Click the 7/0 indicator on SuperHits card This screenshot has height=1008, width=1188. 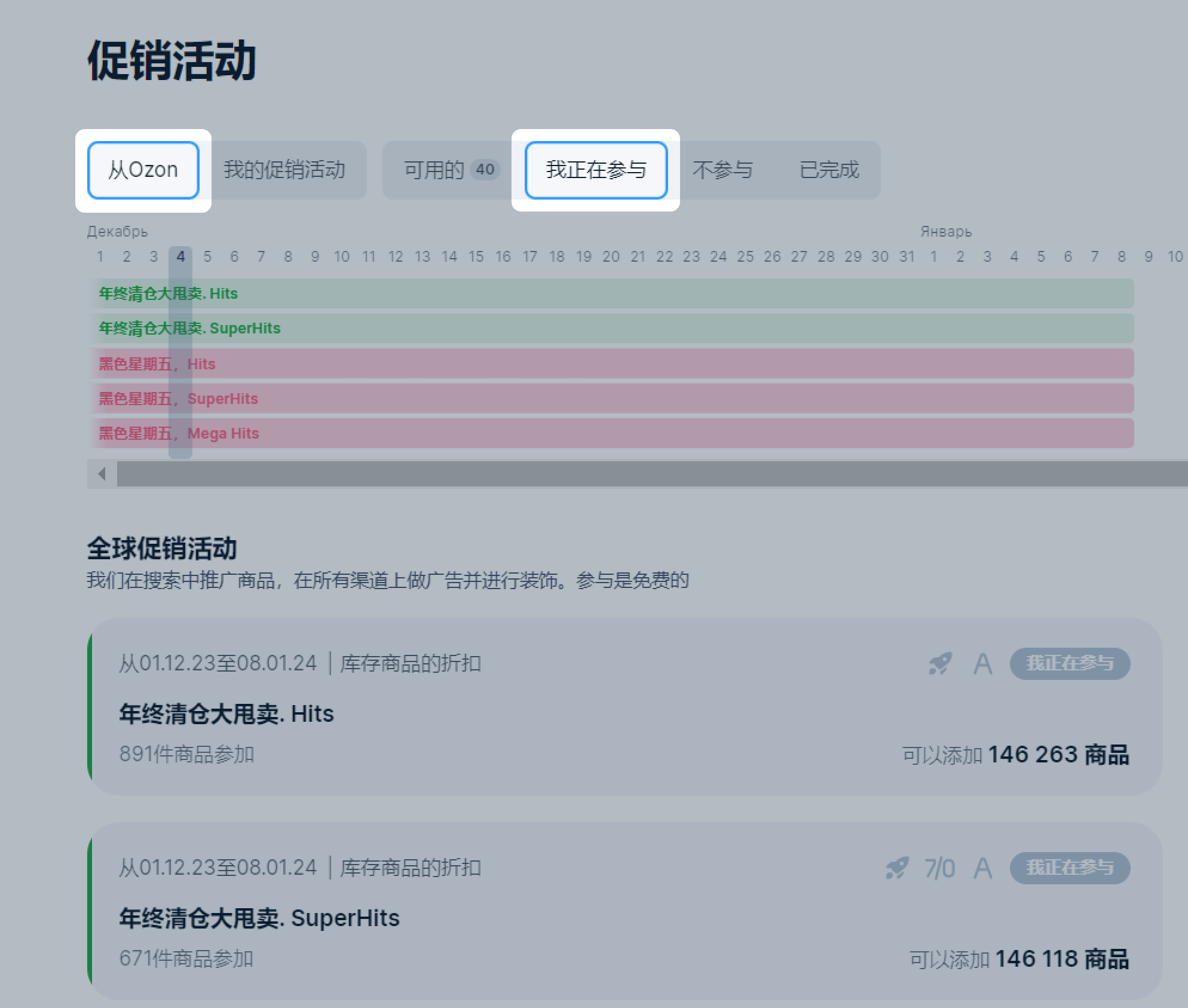point(939,868)
